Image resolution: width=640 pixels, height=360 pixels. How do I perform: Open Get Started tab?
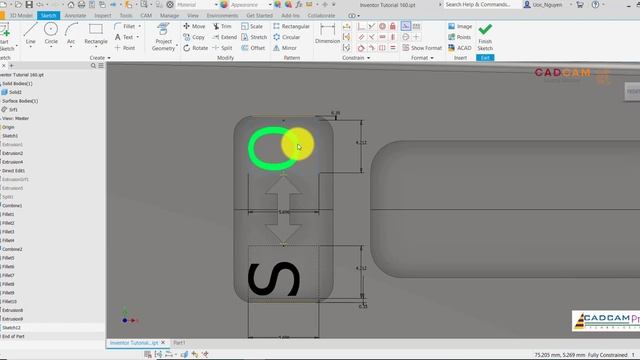[259, 16]
